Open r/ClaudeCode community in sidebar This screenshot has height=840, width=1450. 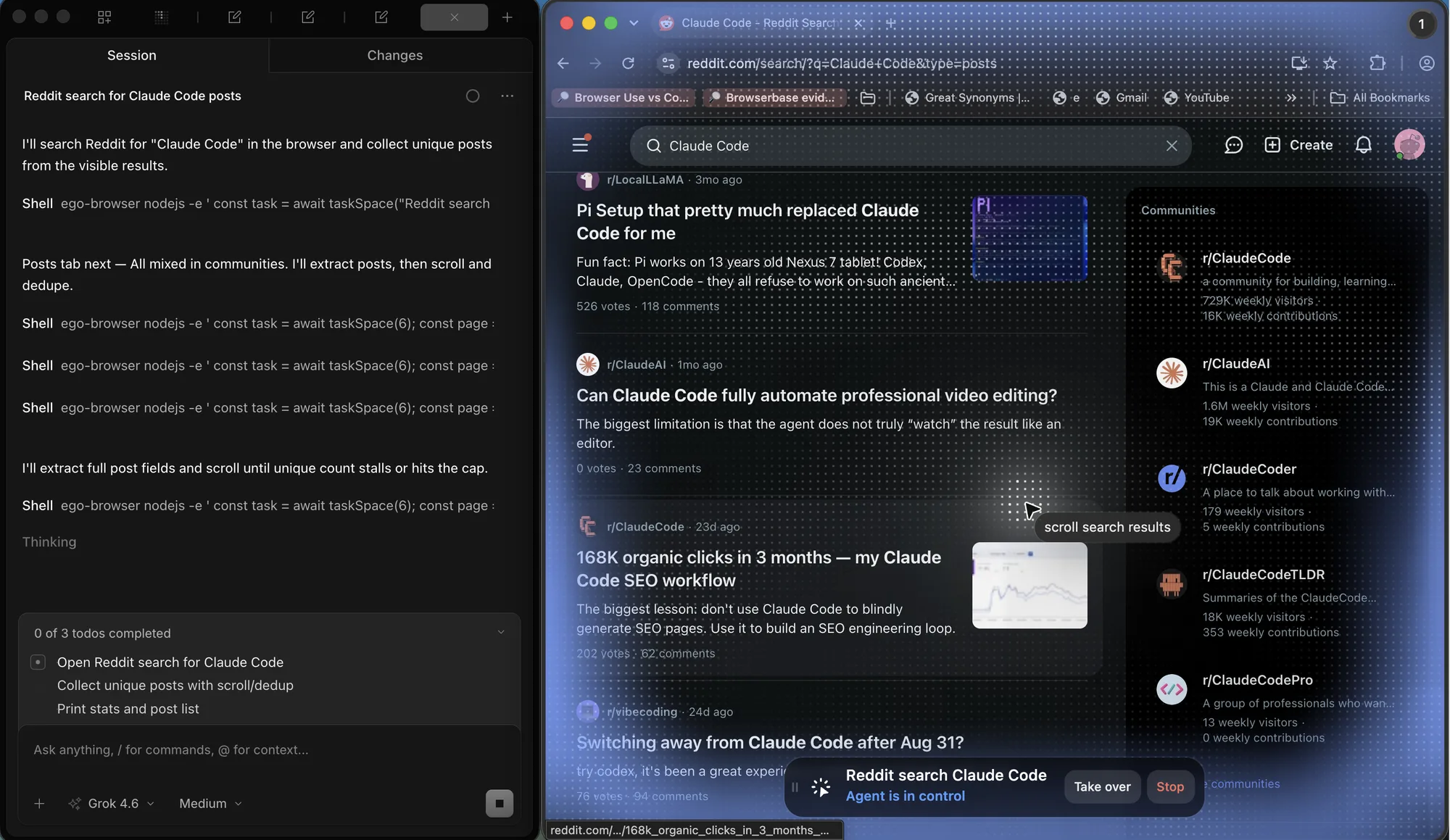tap(1246, 258)
